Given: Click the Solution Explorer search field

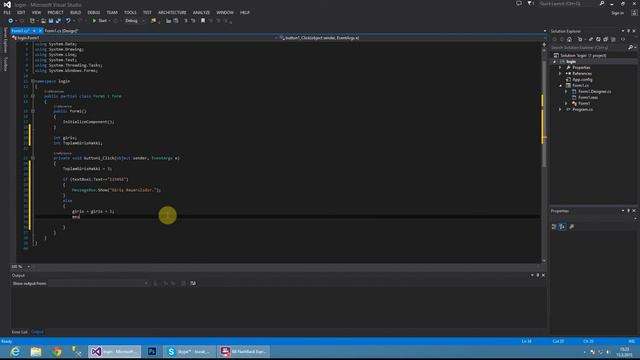Looking at the screenshot, I should (589, 47).
